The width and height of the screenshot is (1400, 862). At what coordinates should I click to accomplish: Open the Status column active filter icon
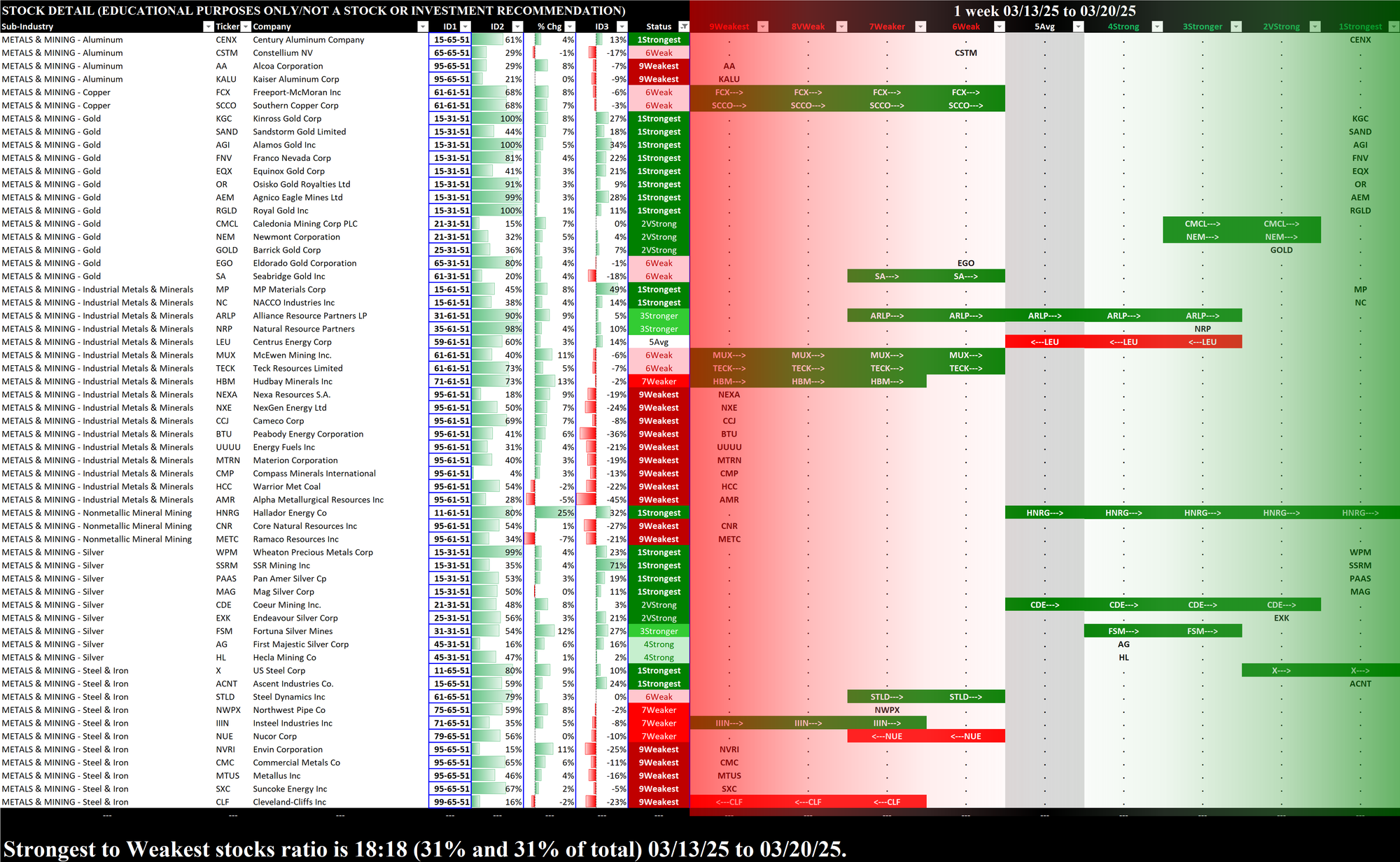pos(684,27)
